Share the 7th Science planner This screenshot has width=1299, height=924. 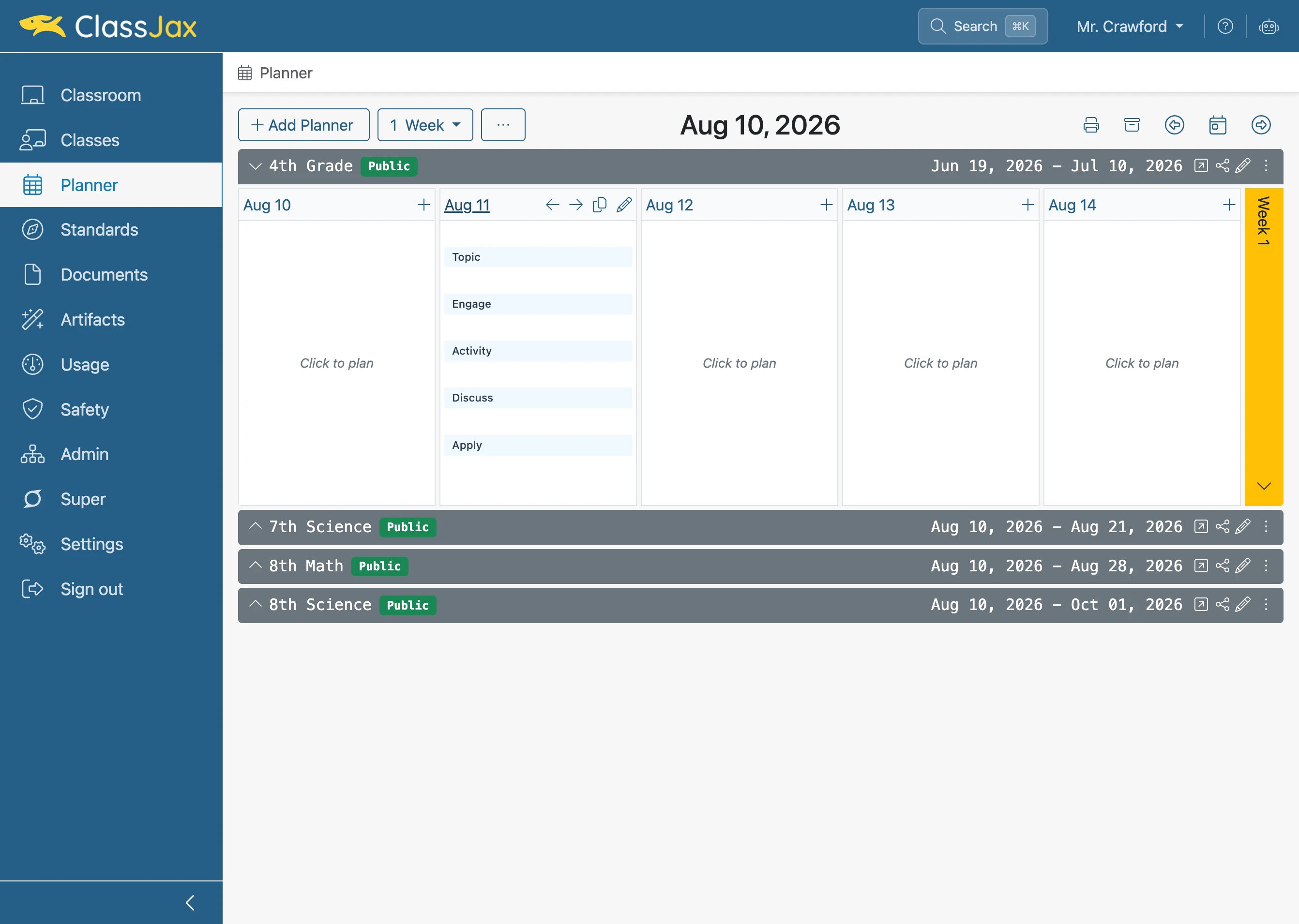pyautogui.click(x=1222, y=526)
